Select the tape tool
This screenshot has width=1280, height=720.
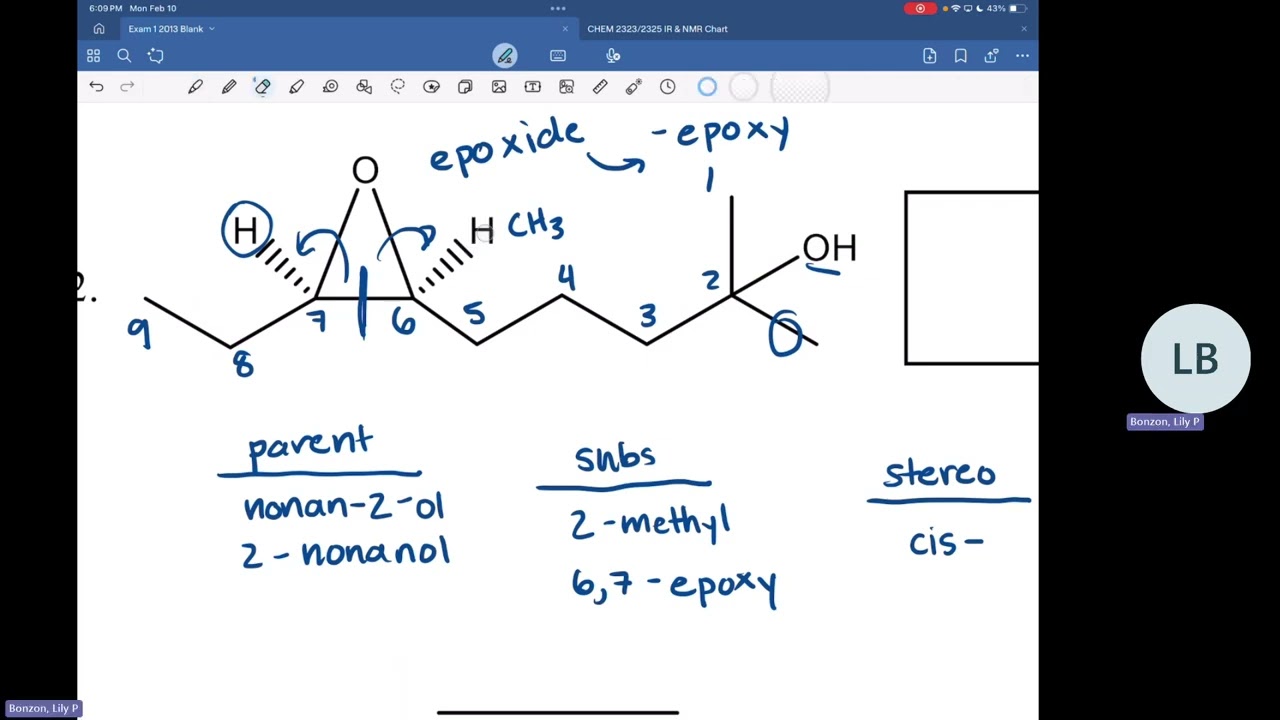pyautogui.click(x=330, y=87)
